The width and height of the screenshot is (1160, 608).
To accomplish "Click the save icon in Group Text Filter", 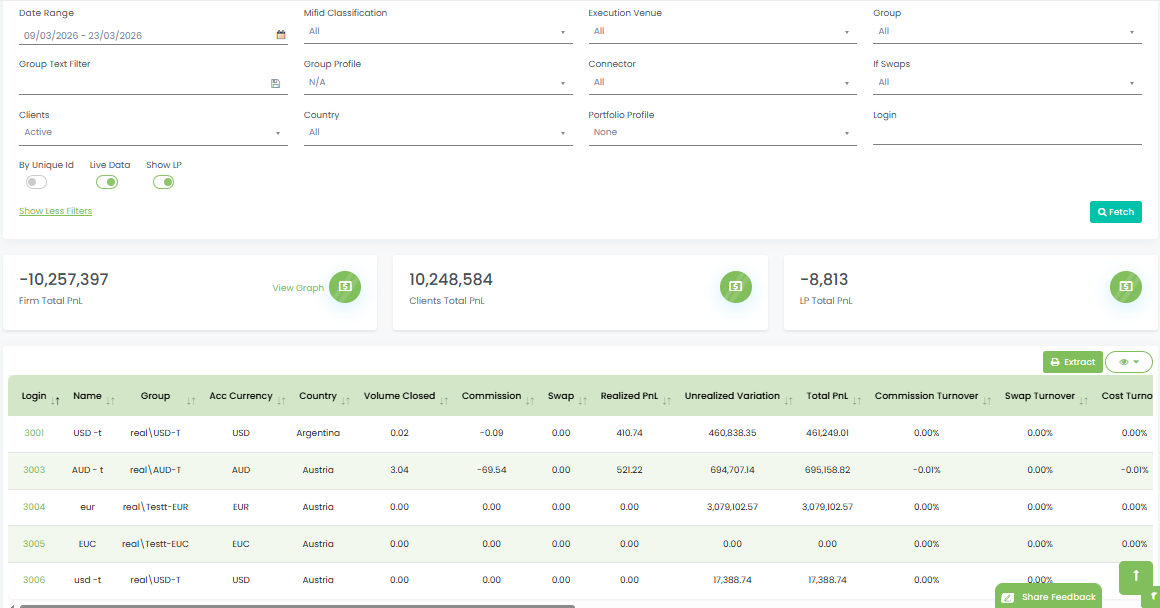I will (275, 83).
